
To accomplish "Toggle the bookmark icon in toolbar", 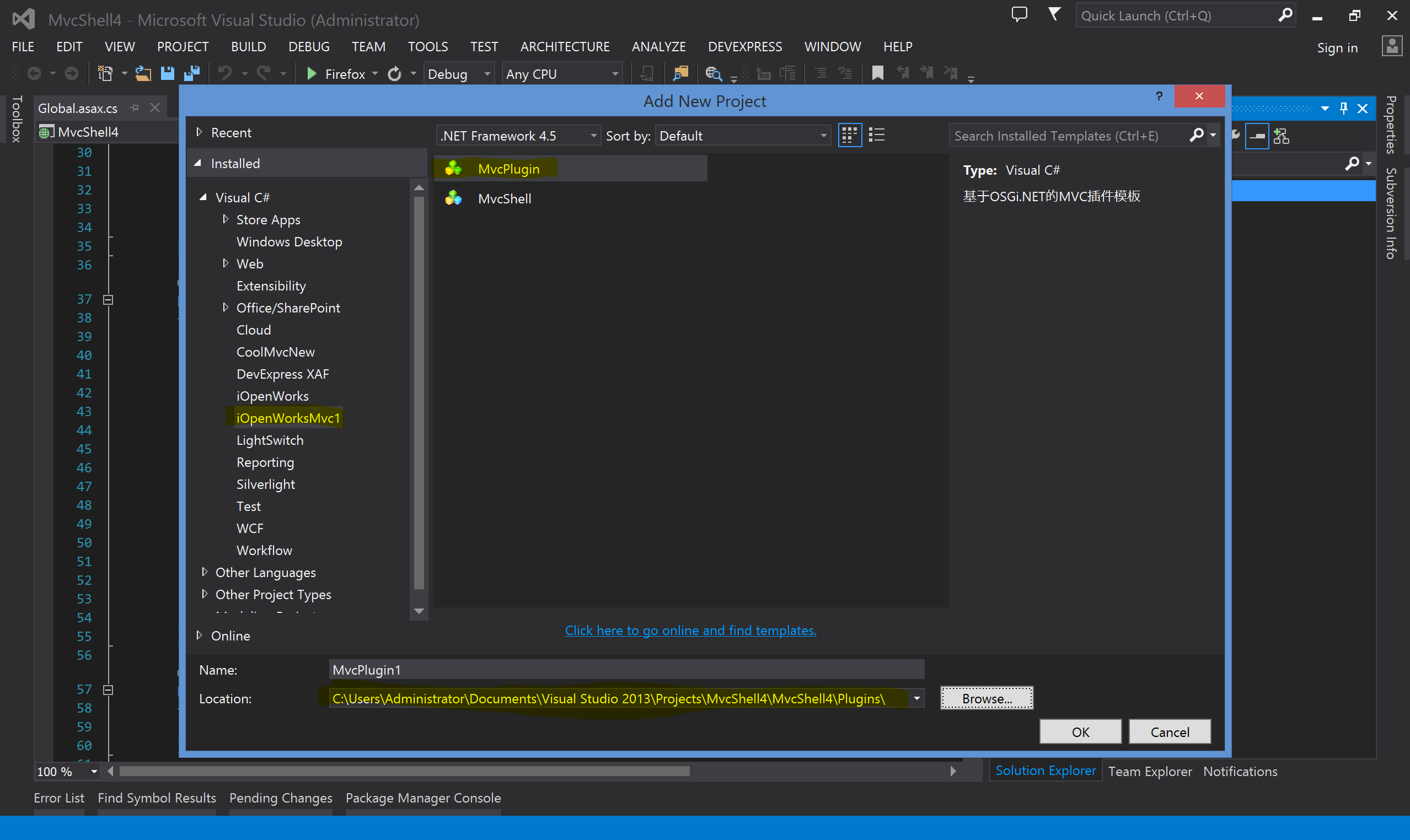I will pos(877,73).
